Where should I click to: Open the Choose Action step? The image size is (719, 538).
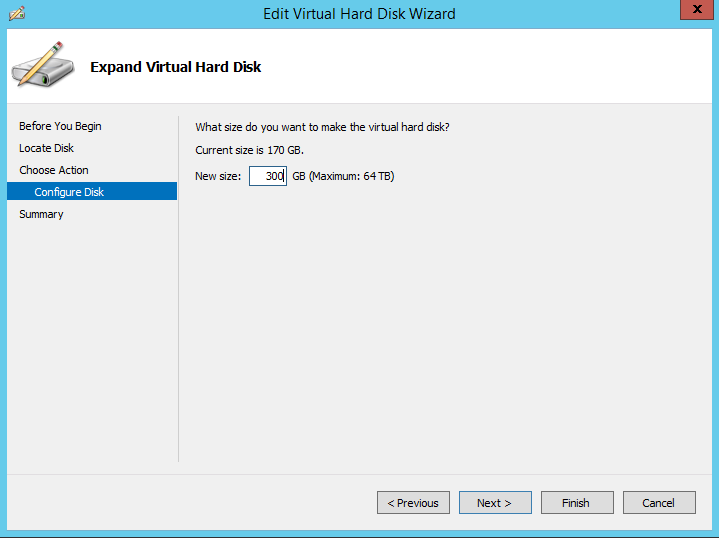pos(54,170)
